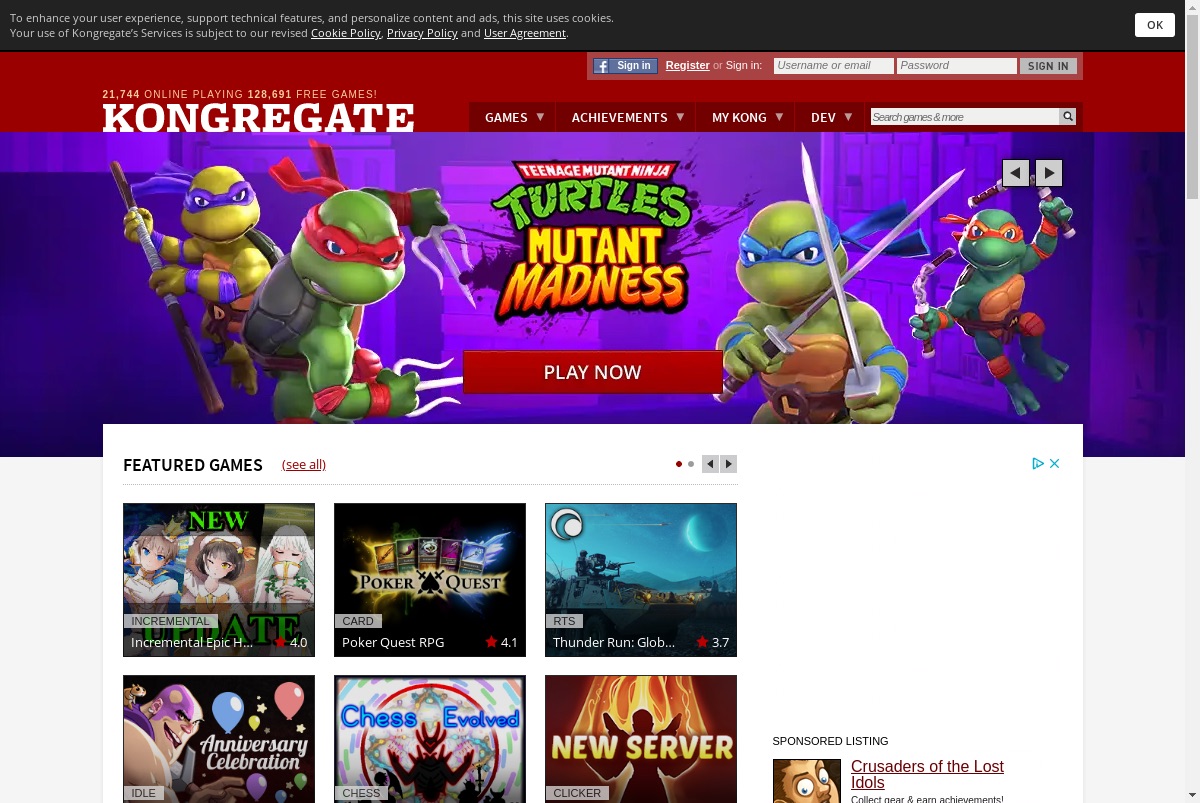Screen dimensions: 1200x803
Task: Click Incremental Epic Hero rating 4.0
Action: [x=291, y=642]
